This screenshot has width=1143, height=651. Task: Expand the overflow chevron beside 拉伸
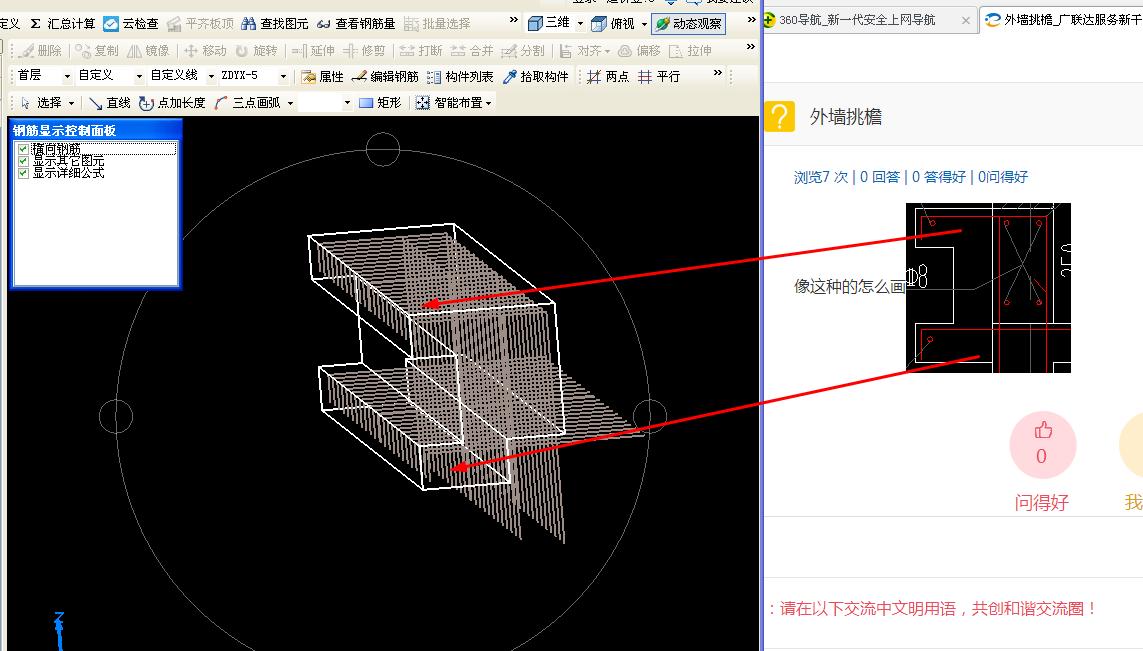pyautogui.click(x=751, y=47)
